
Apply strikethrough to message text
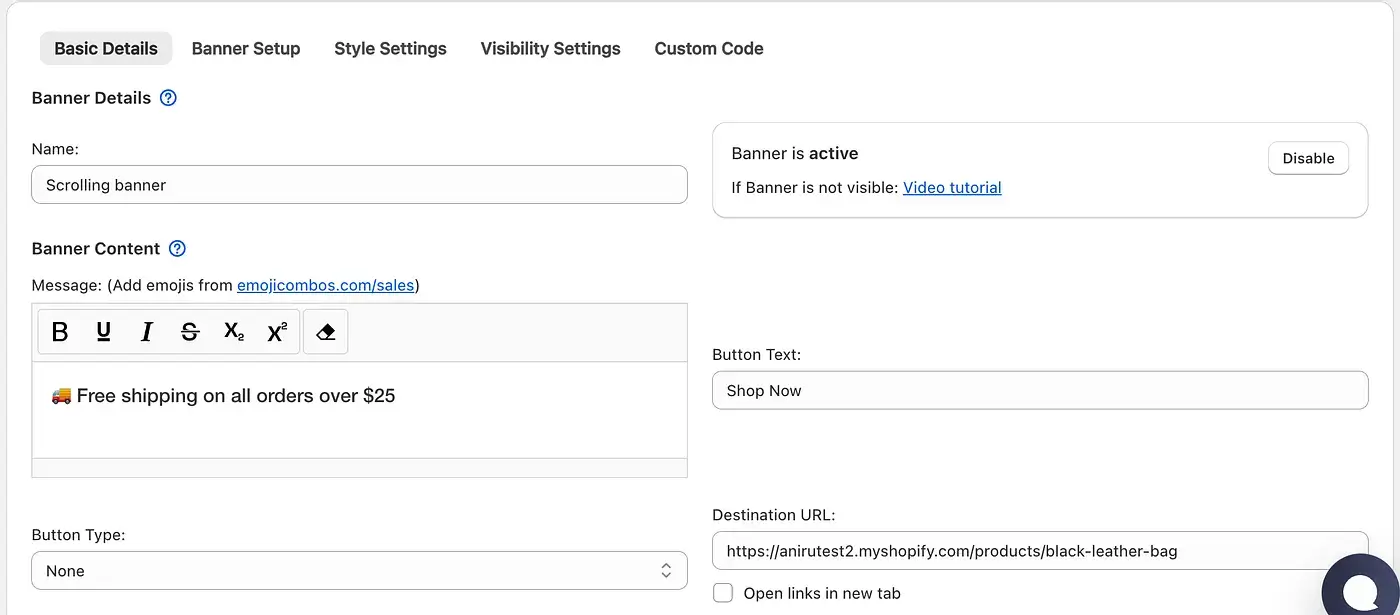pyautogui.click(x=190, y=332)
